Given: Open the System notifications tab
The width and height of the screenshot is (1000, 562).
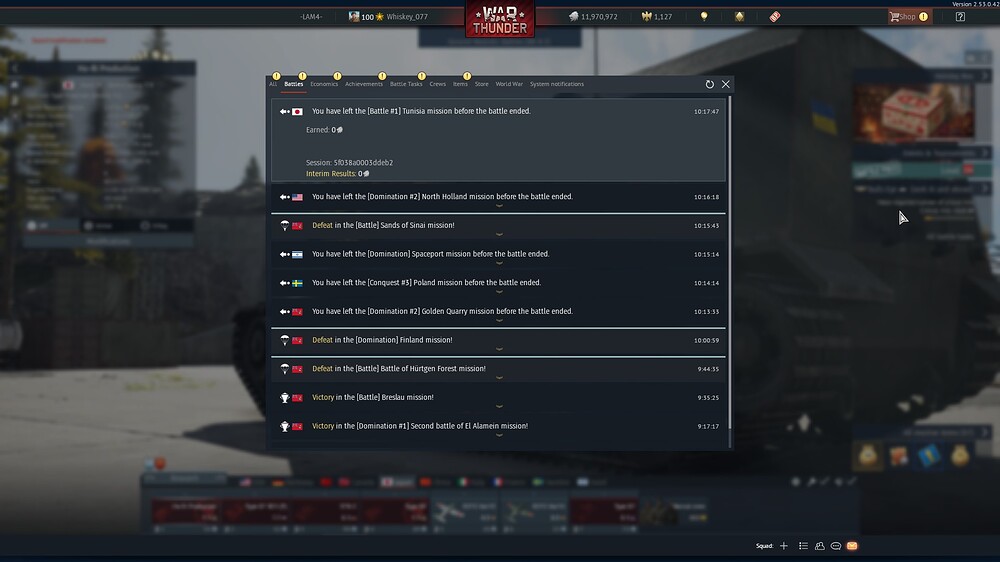Looking at the screenshot, I should coord(557,84).
